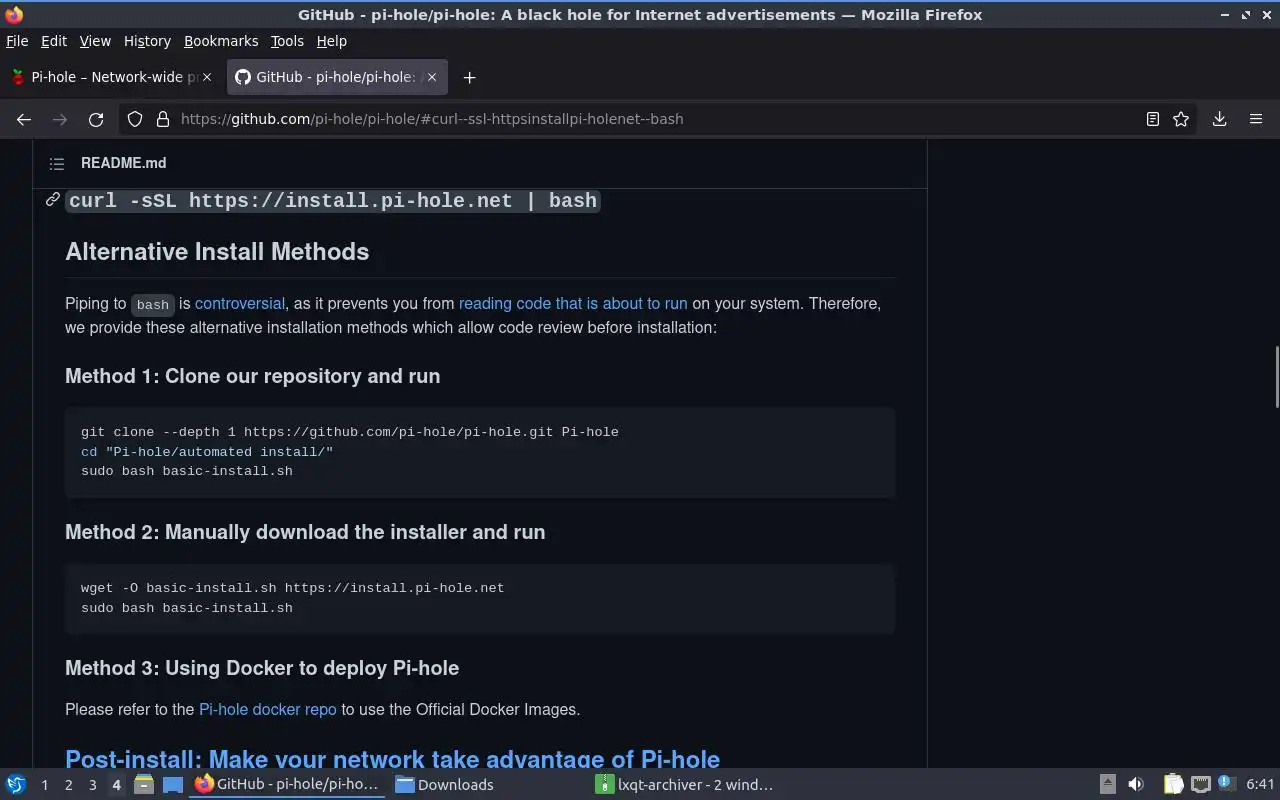Switch to virtual desktop 2

tap(68, 784)
